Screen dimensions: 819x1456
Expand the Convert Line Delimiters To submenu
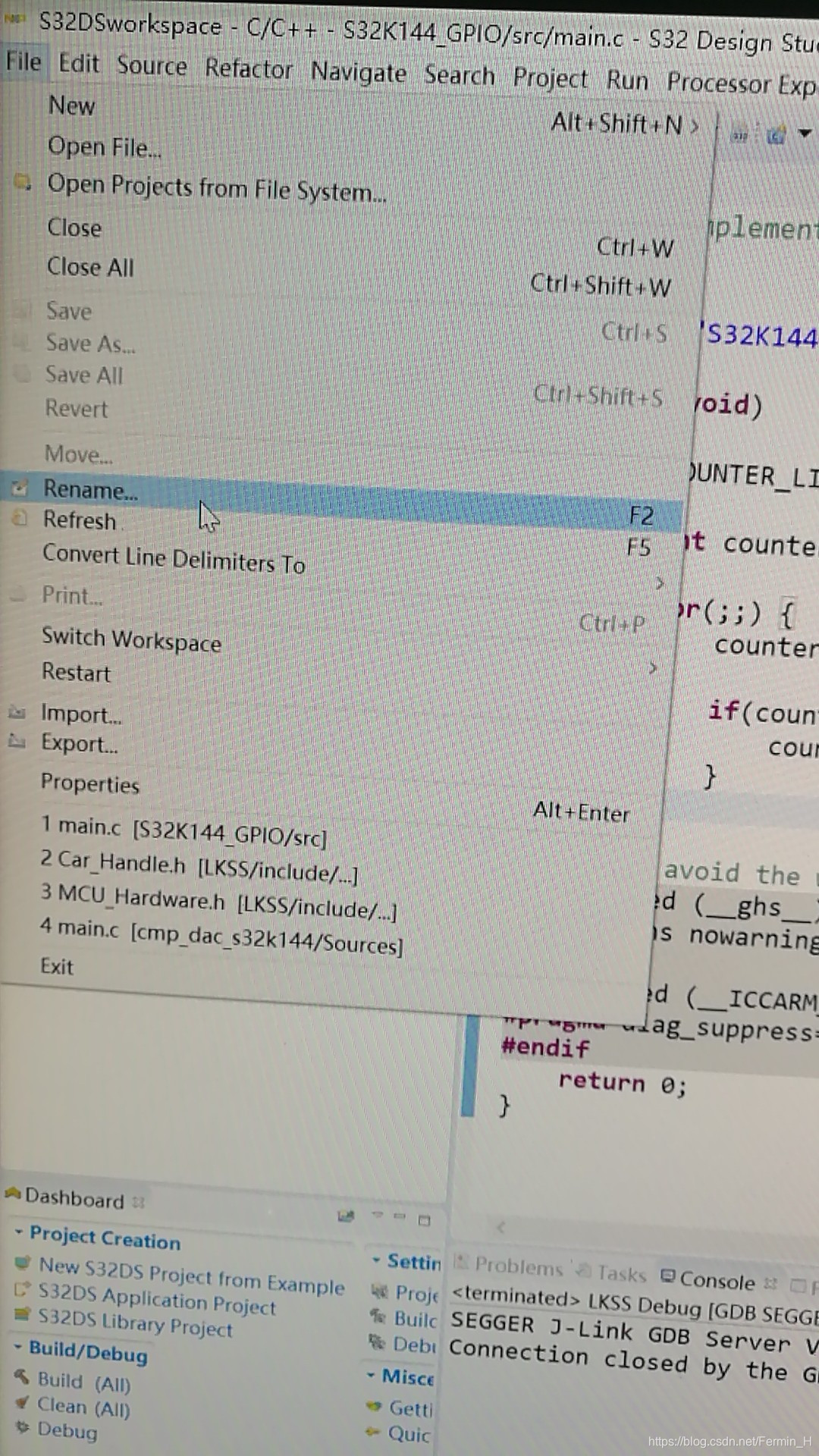(659, 582)
